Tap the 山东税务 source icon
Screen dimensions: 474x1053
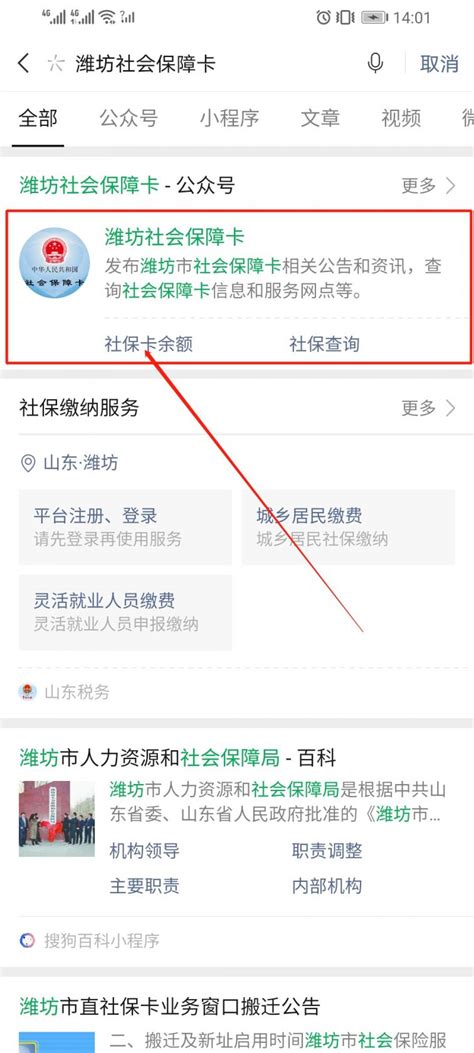28,692
